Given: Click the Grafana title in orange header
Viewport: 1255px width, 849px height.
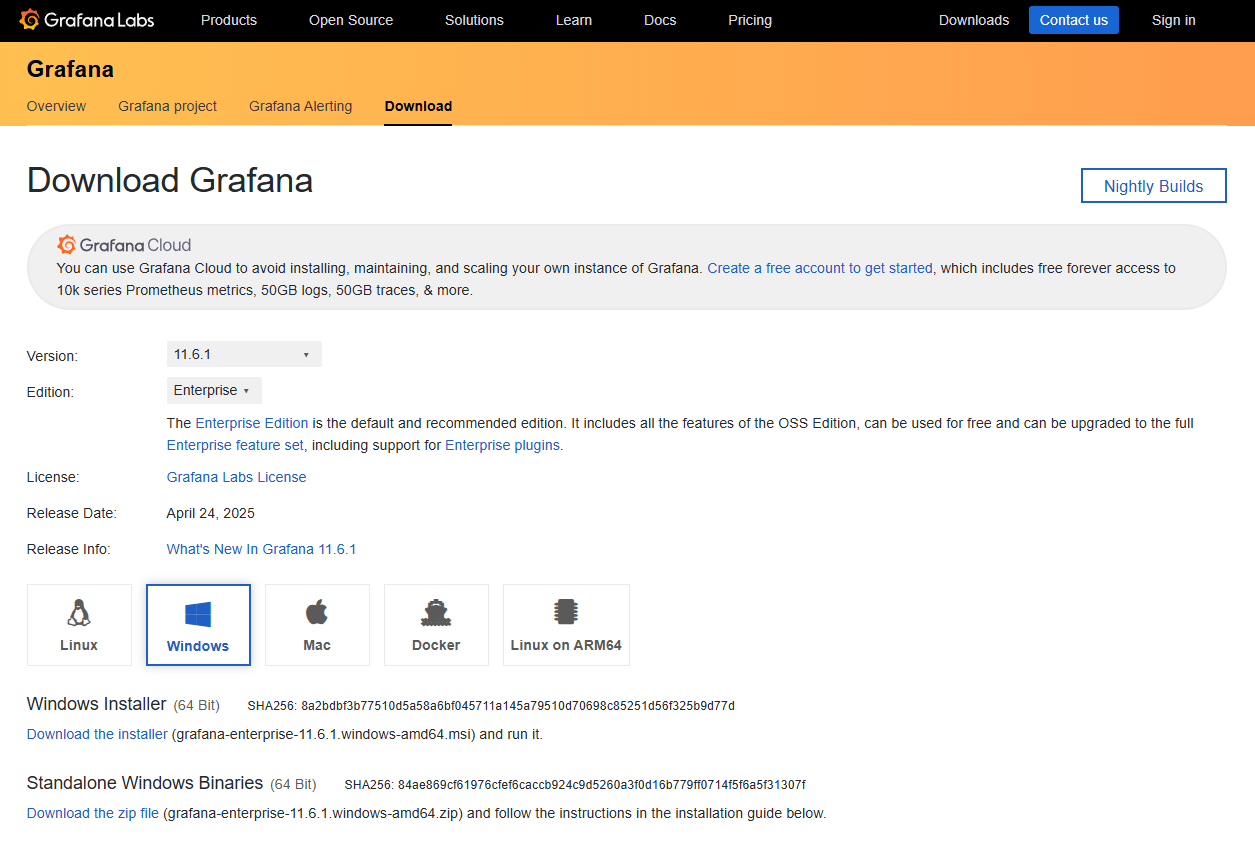Looking at the screenshot, I should pyautogui.click(x=70, y=69).
